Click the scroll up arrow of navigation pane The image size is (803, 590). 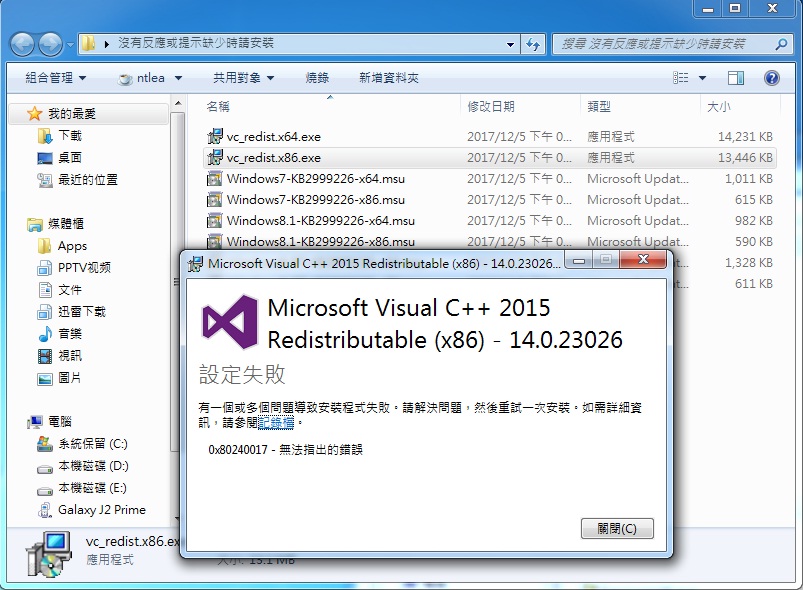coord(178,104)
